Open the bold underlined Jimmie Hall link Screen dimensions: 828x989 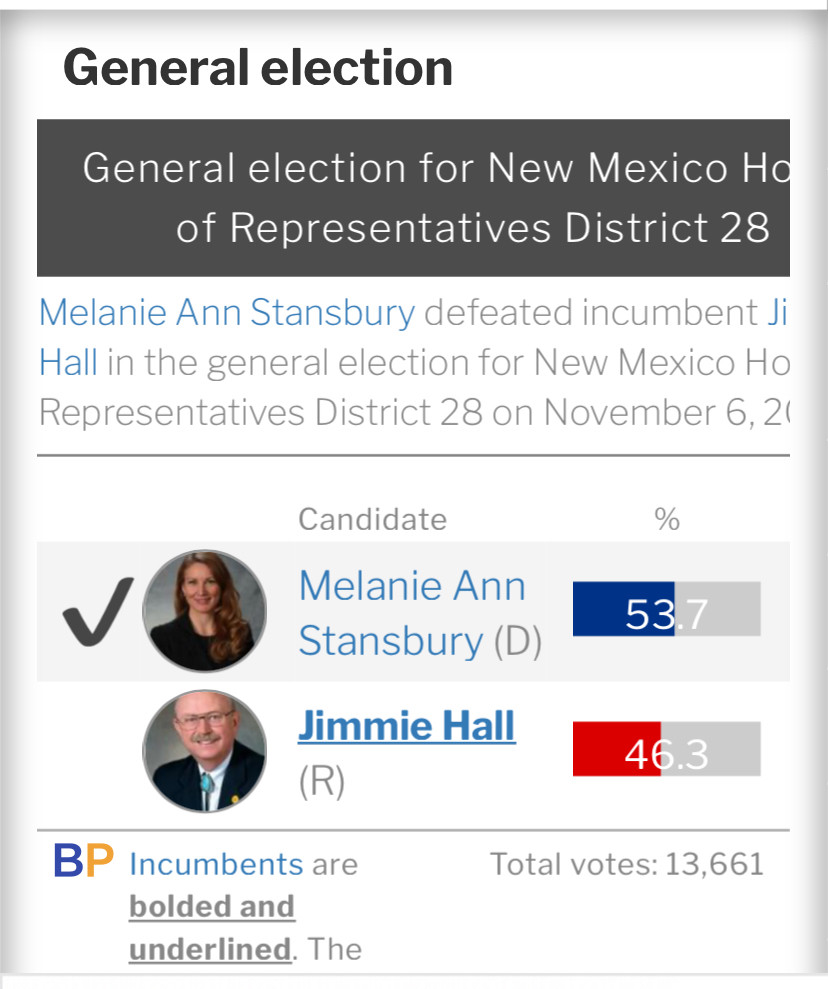click(x=407, y=725)
